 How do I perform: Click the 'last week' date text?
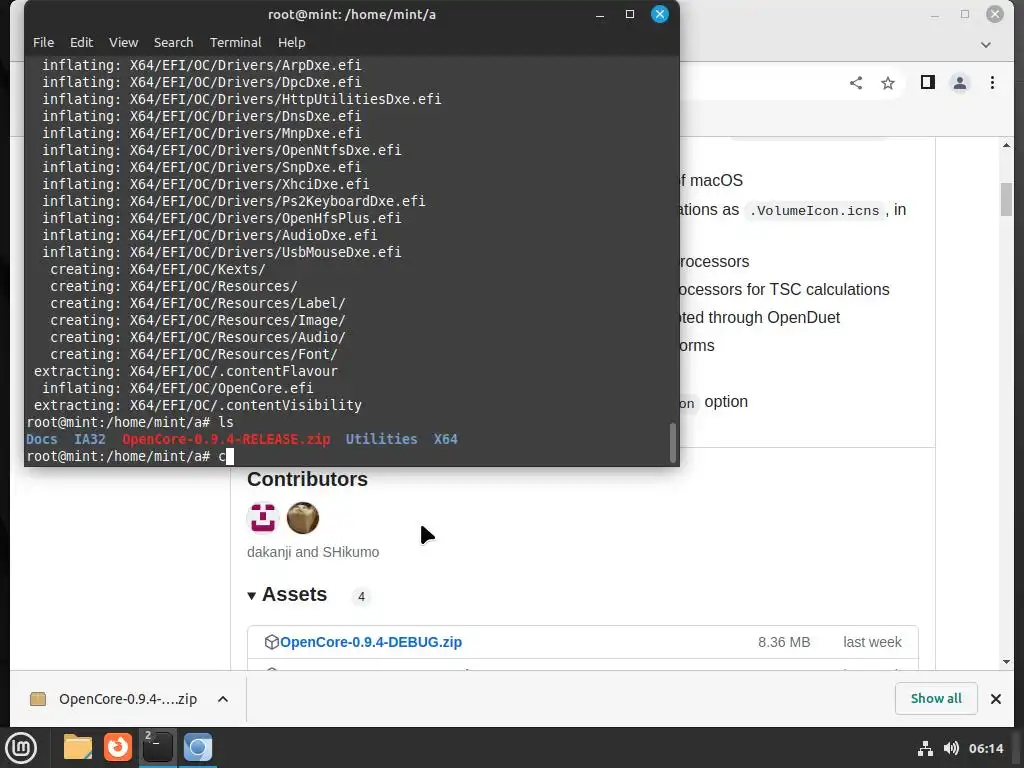872,642
